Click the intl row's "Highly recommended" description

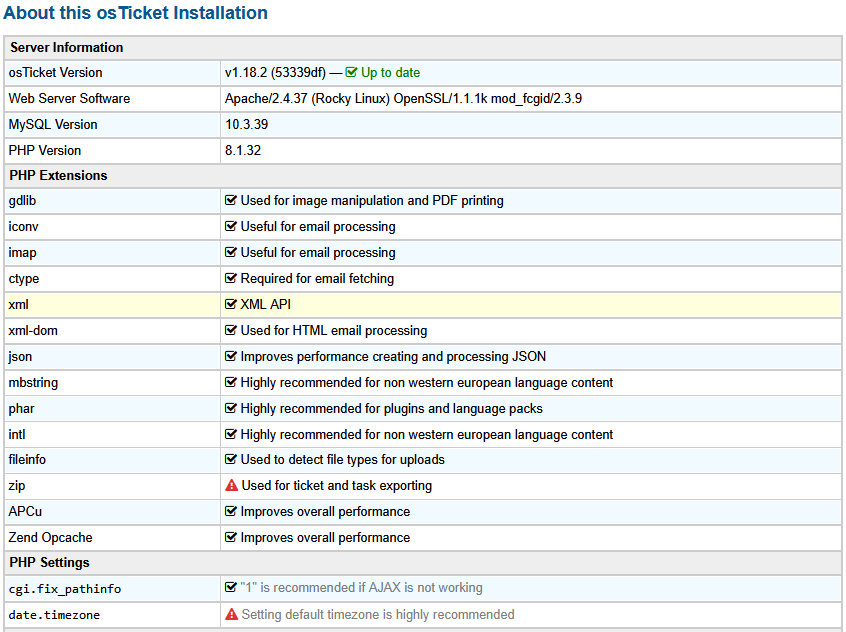tap(427, 434)
